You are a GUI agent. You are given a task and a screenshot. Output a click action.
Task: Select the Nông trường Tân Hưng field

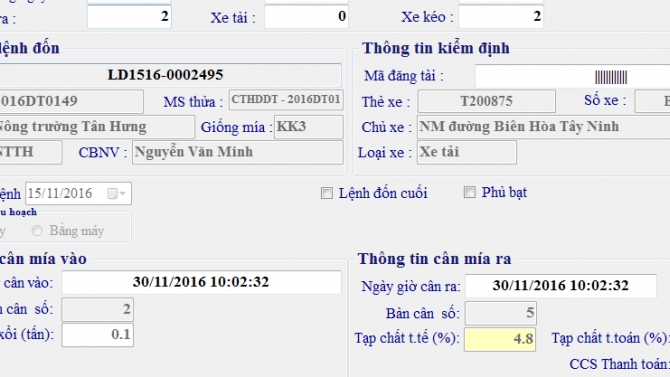97,127
